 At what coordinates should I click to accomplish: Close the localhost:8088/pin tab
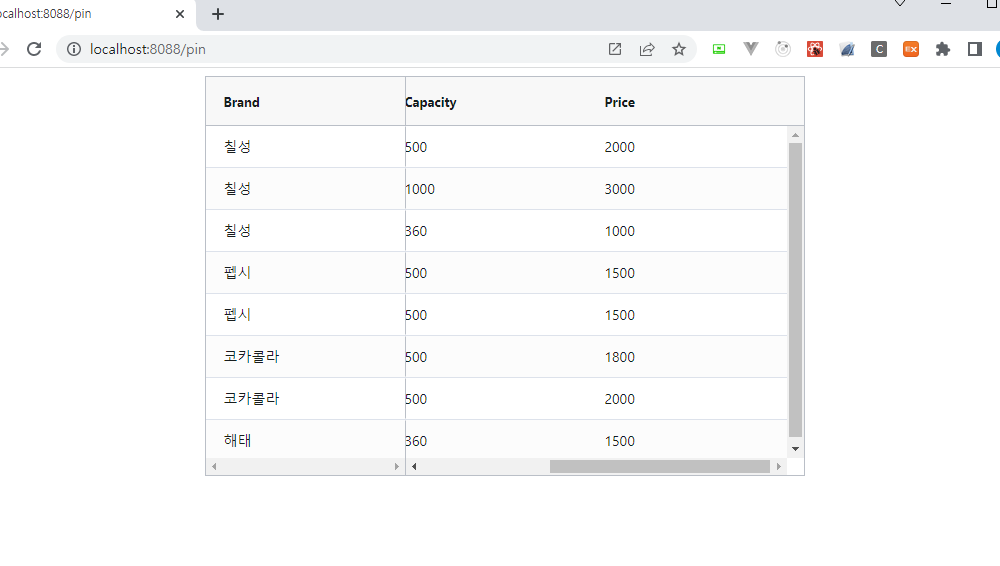[180, 14]
